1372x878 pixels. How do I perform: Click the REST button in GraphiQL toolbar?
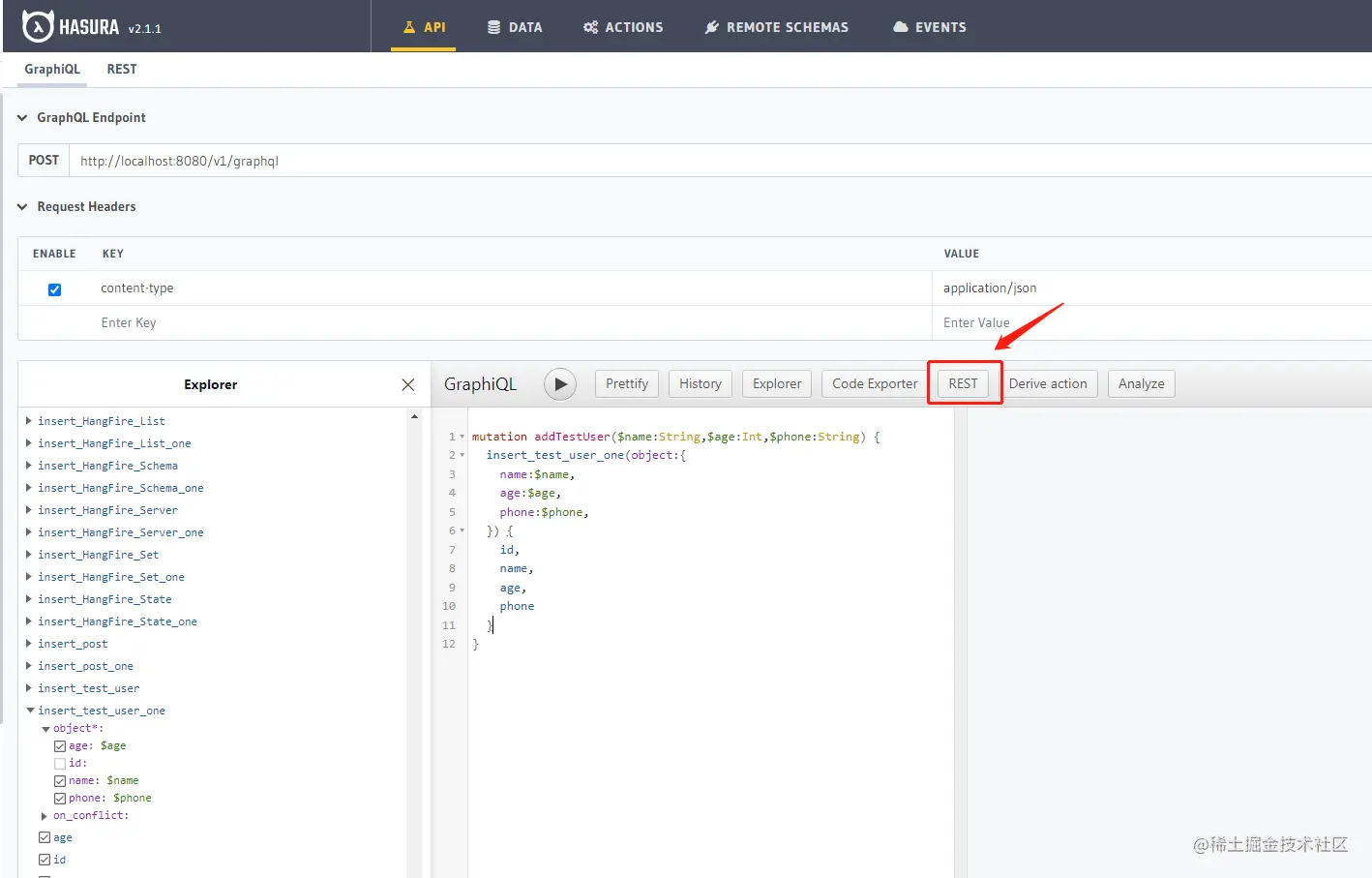(964, 384)
